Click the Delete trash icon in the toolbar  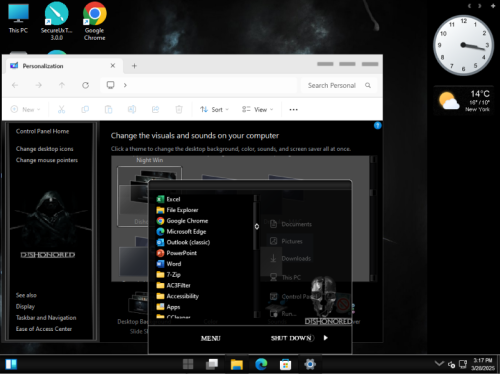[x=179, y=109]
